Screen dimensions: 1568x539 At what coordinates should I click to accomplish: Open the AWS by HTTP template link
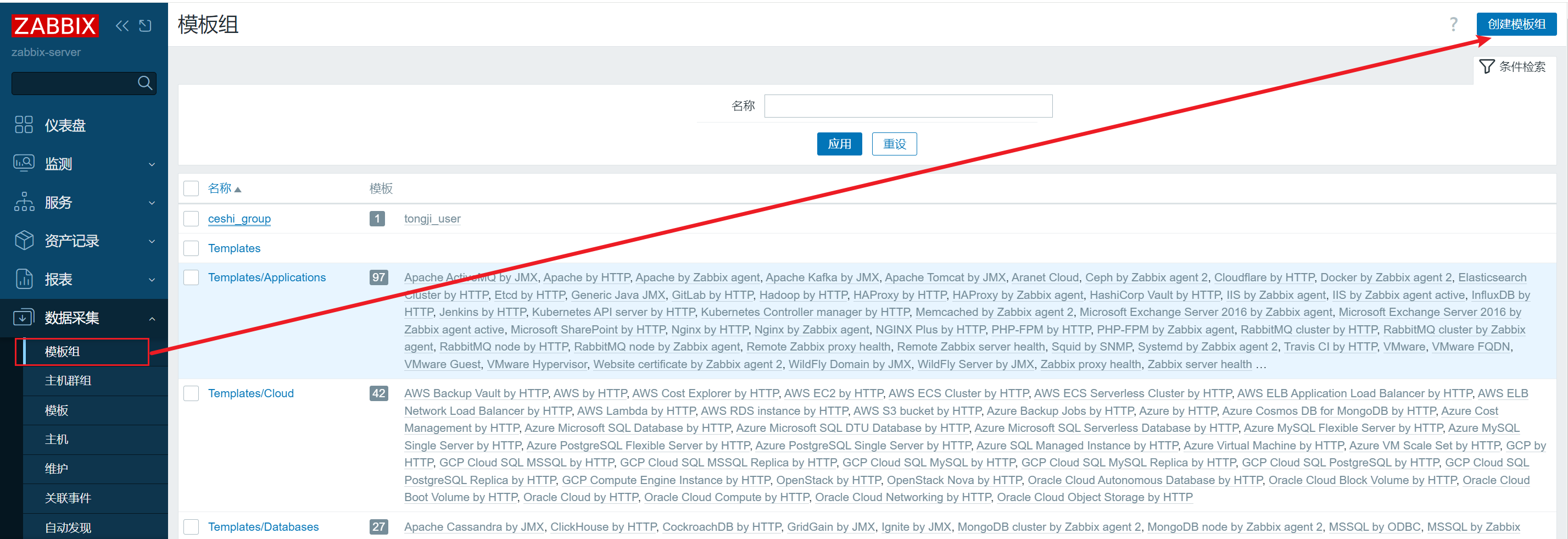[x=589, y=393]
